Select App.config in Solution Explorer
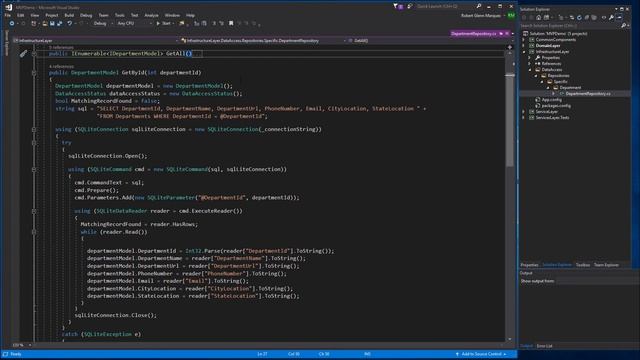 pyautogui.click(x=551, y=100)
